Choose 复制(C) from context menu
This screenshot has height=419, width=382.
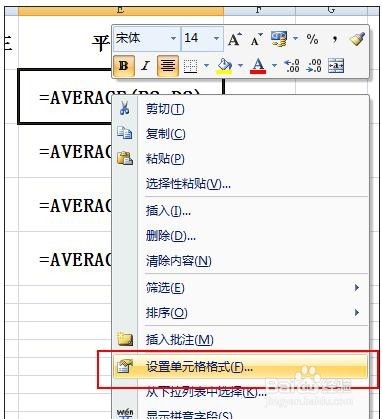241,134
